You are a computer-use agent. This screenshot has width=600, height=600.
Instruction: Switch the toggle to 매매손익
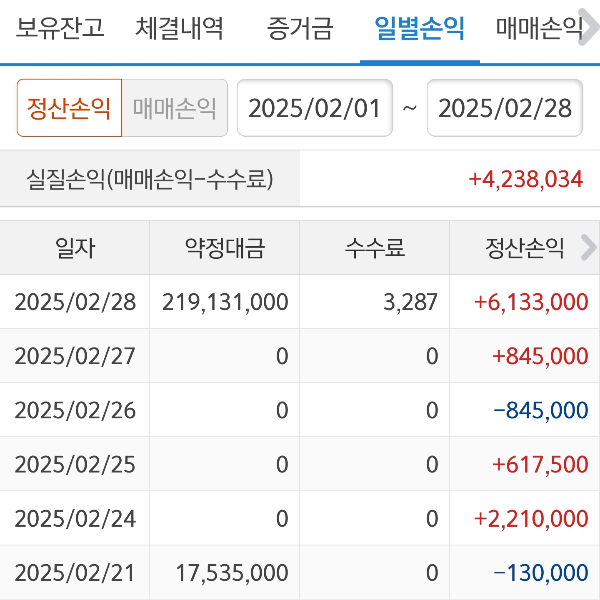click(175, 108)
